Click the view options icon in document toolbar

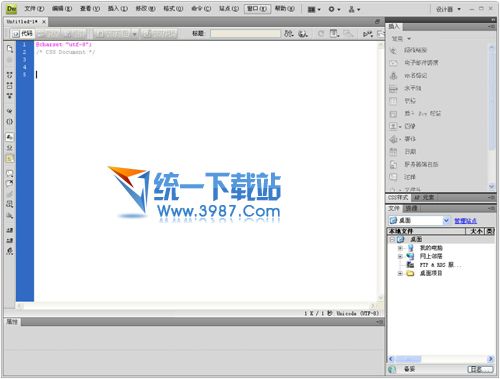tap(334, 33)
